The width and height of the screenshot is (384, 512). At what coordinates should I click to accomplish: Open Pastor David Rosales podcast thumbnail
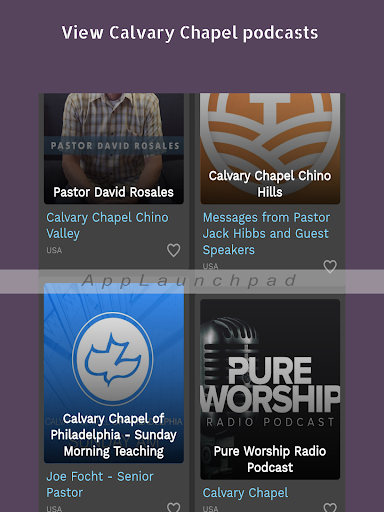coord(114,148)
